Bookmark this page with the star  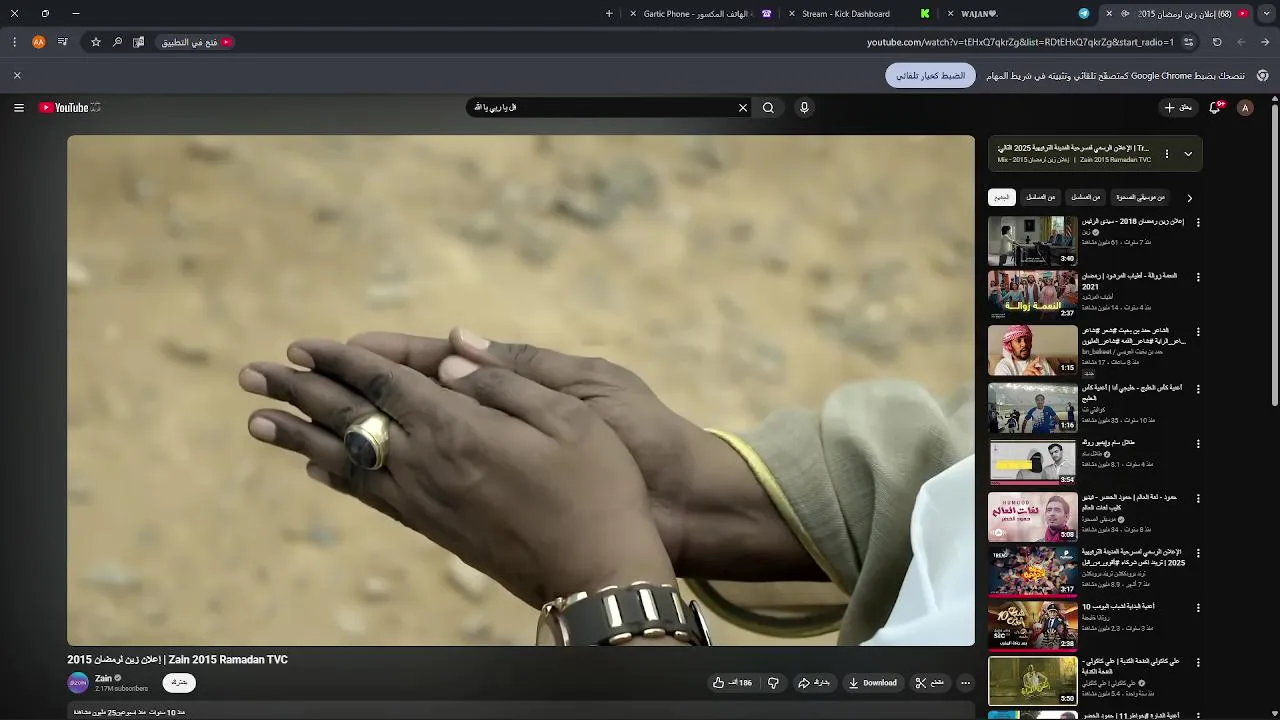[x=96, y=42]
